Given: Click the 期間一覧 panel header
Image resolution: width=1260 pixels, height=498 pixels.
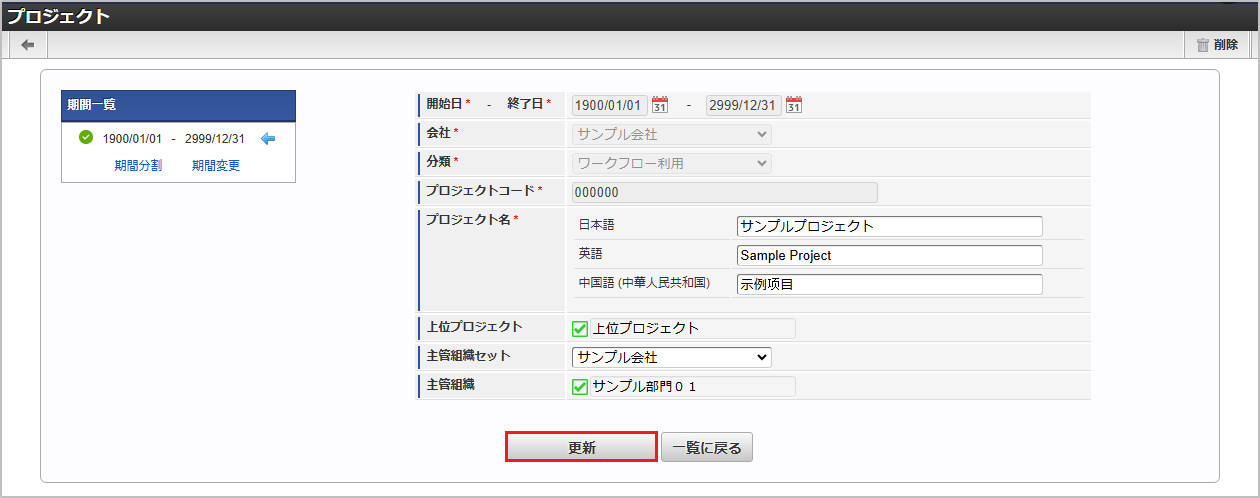Looking at the screenshot, I should (178, 105).
